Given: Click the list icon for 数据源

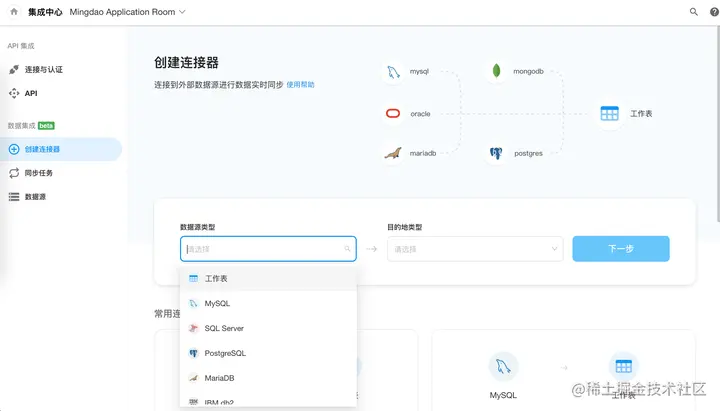Looking at the screenshot, I should [x=14, y=197].
